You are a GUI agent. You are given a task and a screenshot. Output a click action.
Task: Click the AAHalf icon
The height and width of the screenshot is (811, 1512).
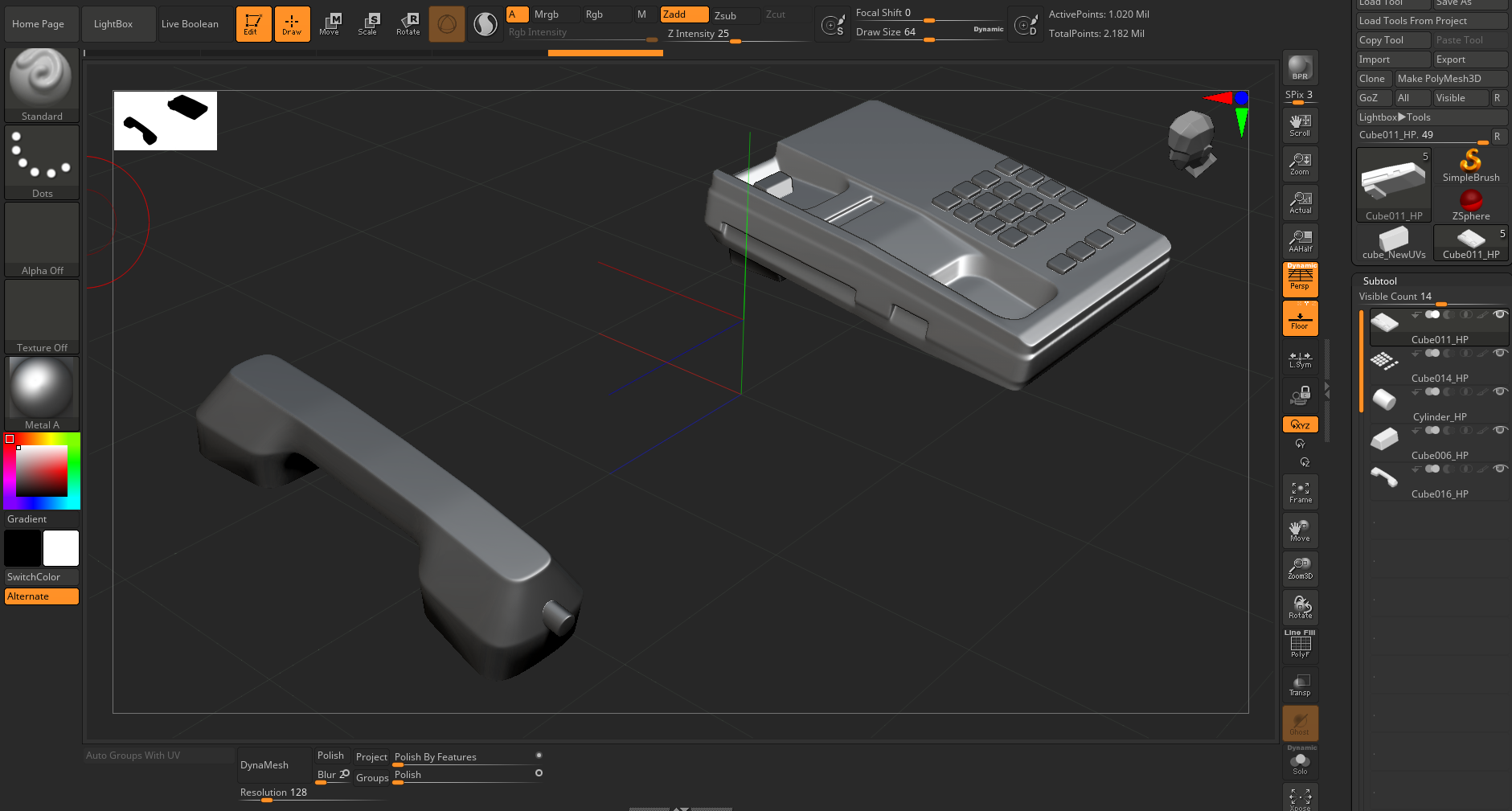point(1300,241)
